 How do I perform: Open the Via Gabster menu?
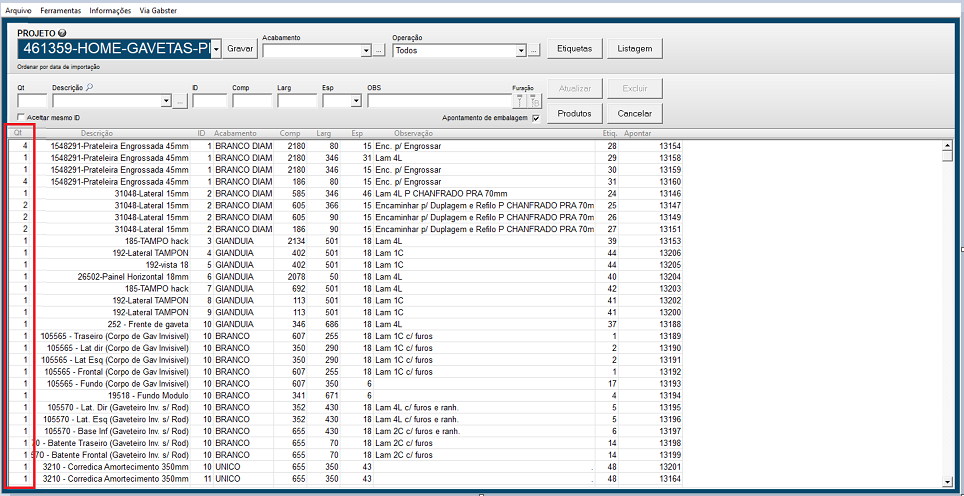[158, 11]
